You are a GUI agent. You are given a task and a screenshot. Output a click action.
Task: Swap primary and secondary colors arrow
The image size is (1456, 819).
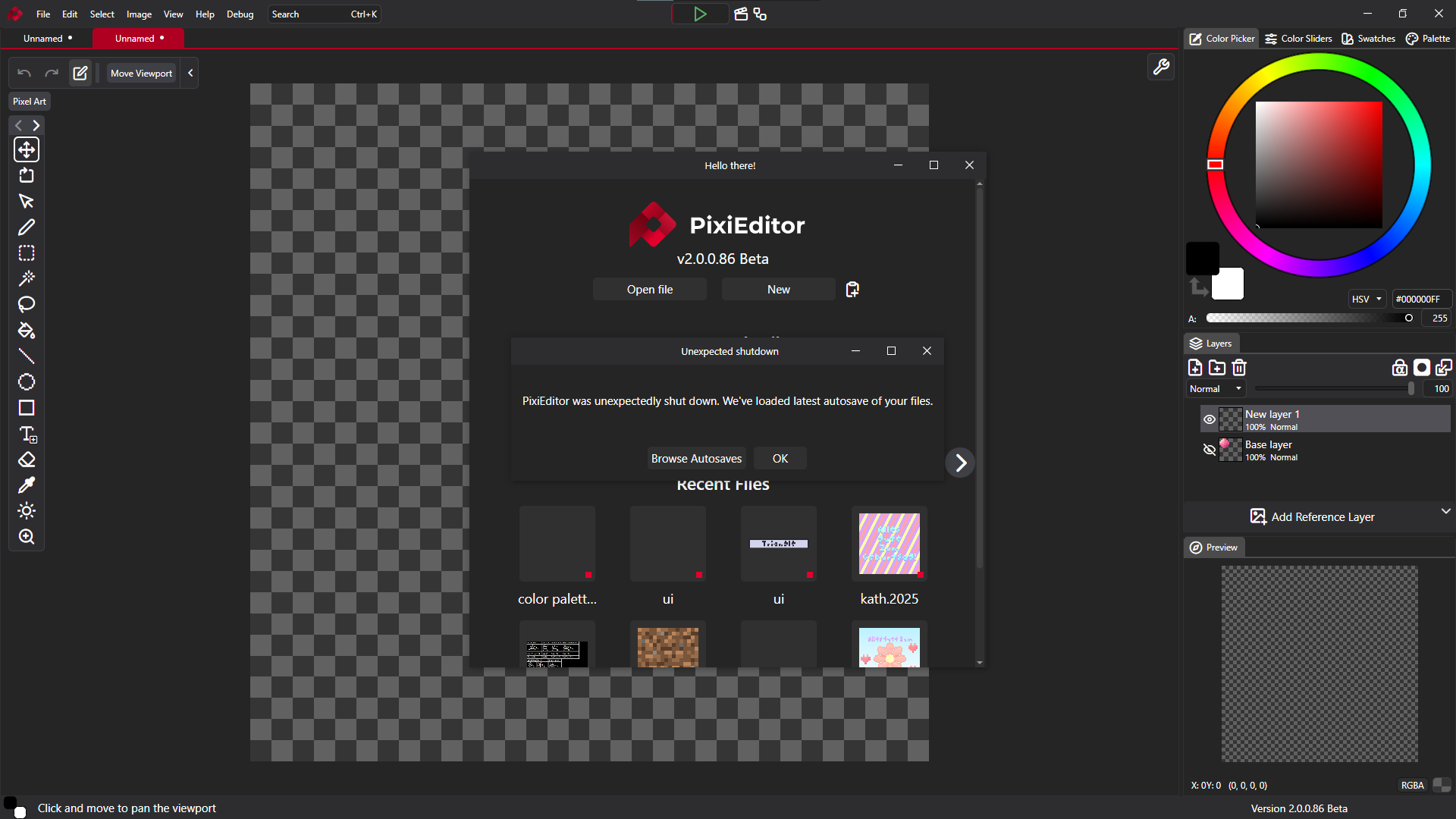click(1198, 287)
